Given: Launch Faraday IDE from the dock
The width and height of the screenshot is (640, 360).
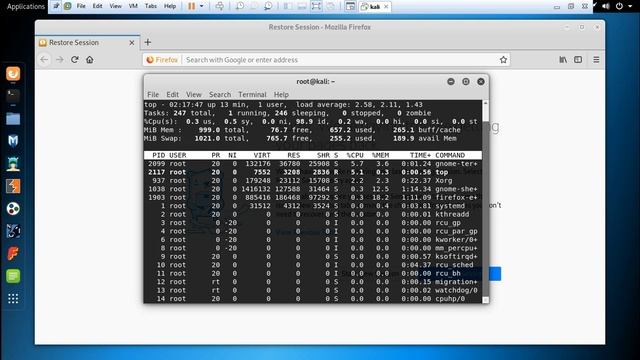Looking at the screenshot, I should (x=13, y=253).
